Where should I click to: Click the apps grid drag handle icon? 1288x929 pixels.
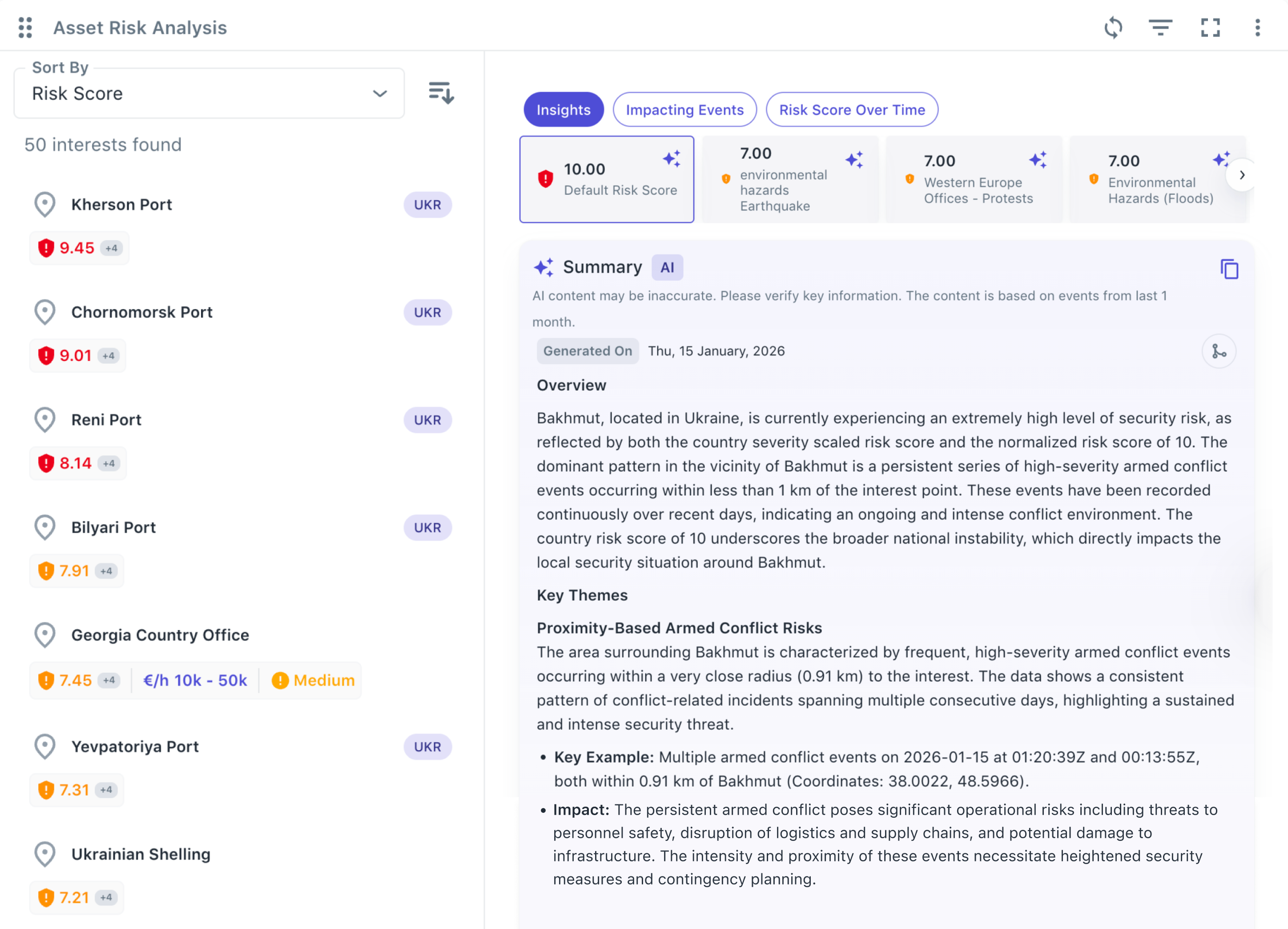click(25, 27)
